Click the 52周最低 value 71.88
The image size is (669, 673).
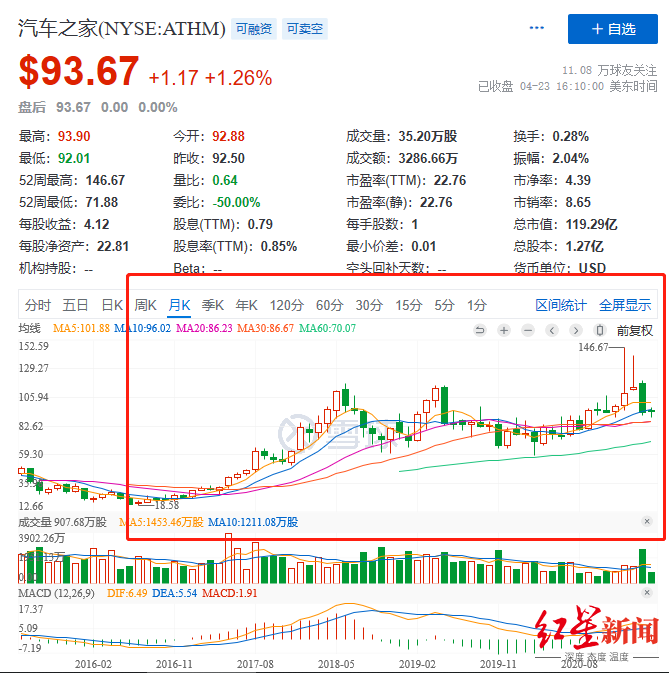[102, 202]
